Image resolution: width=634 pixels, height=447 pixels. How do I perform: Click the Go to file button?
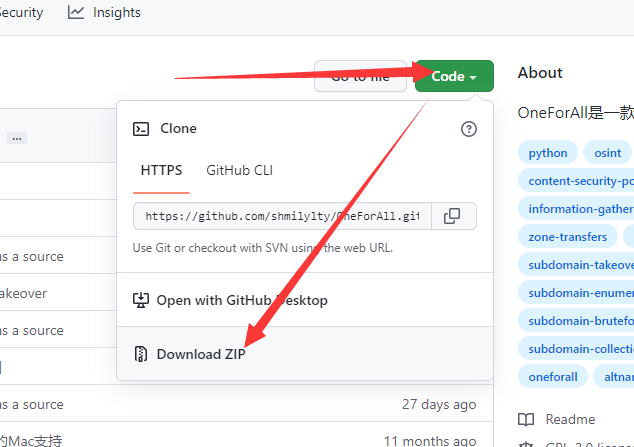tap(360, 76)
